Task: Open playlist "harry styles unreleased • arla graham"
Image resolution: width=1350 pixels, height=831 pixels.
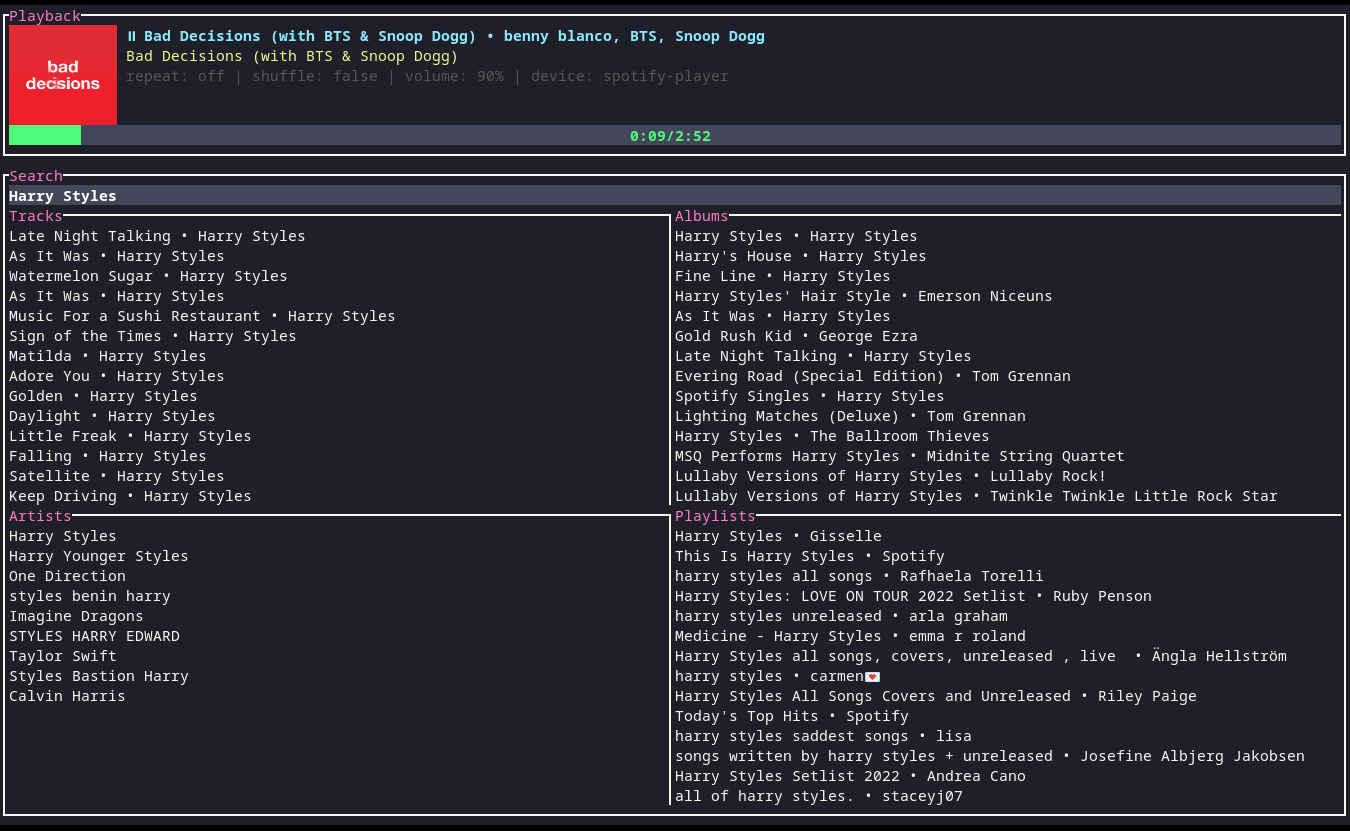Action: tap(841, 616)
